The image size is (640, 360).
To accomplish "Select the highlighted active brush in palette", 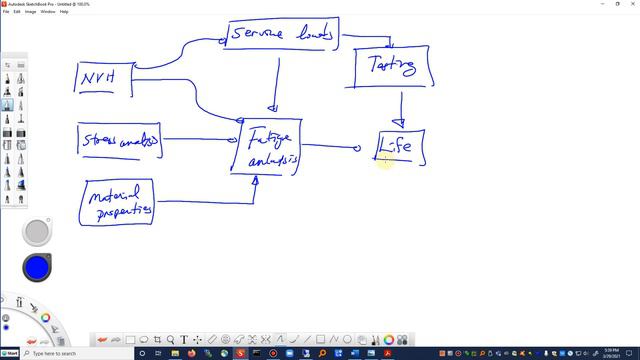I will click(x=7, y=105).
